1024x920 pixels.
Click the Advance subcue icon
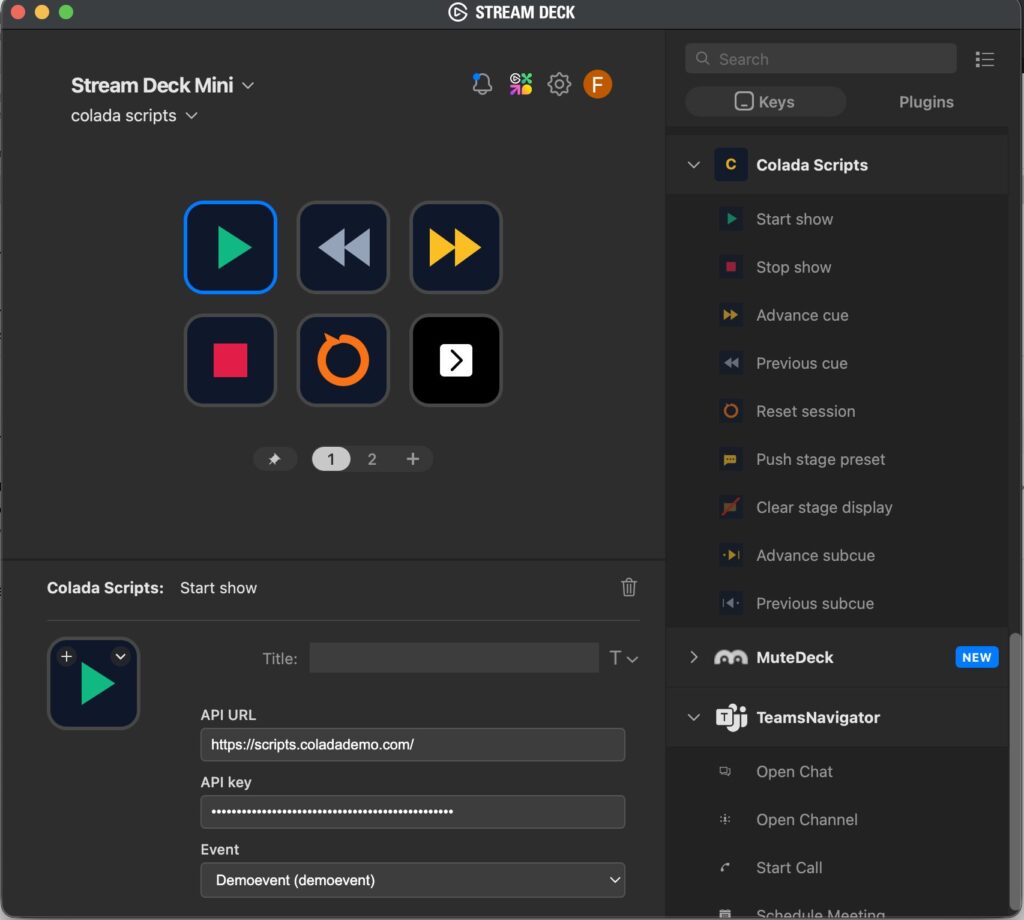[x=731, y=555]
